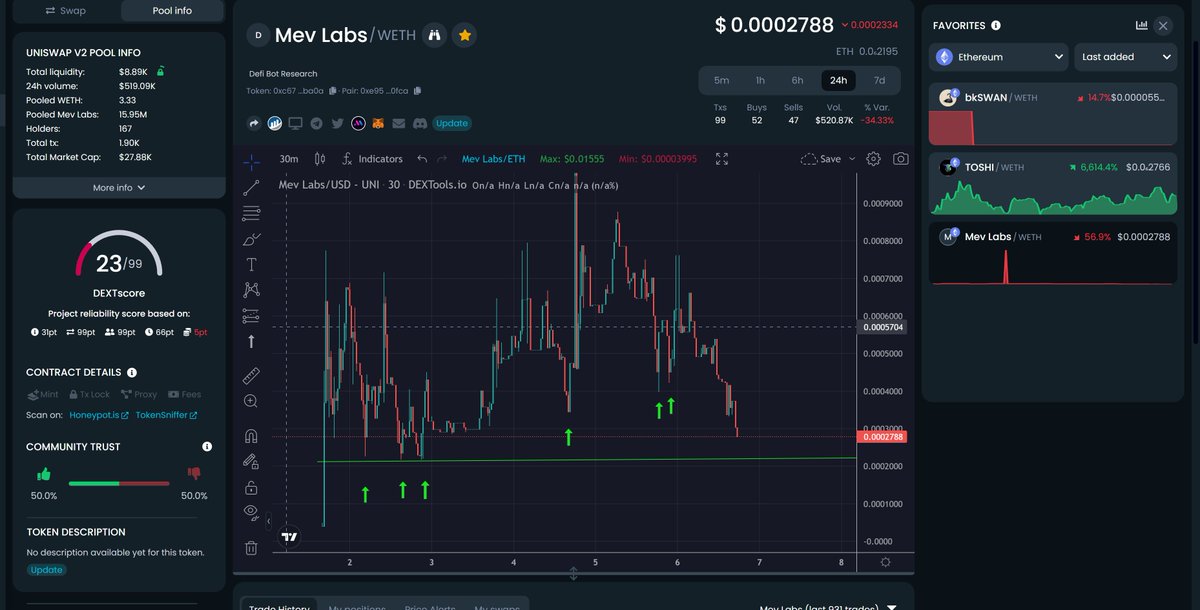Toggle the magnet snap mode
1200x610 pixels.
pyautogui.click(x=251, y=436)
